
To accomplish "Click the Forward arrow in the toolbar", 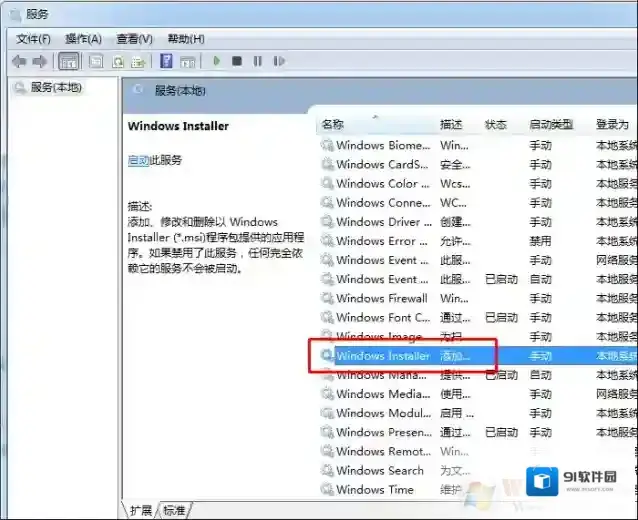I will tap(42, 61).
